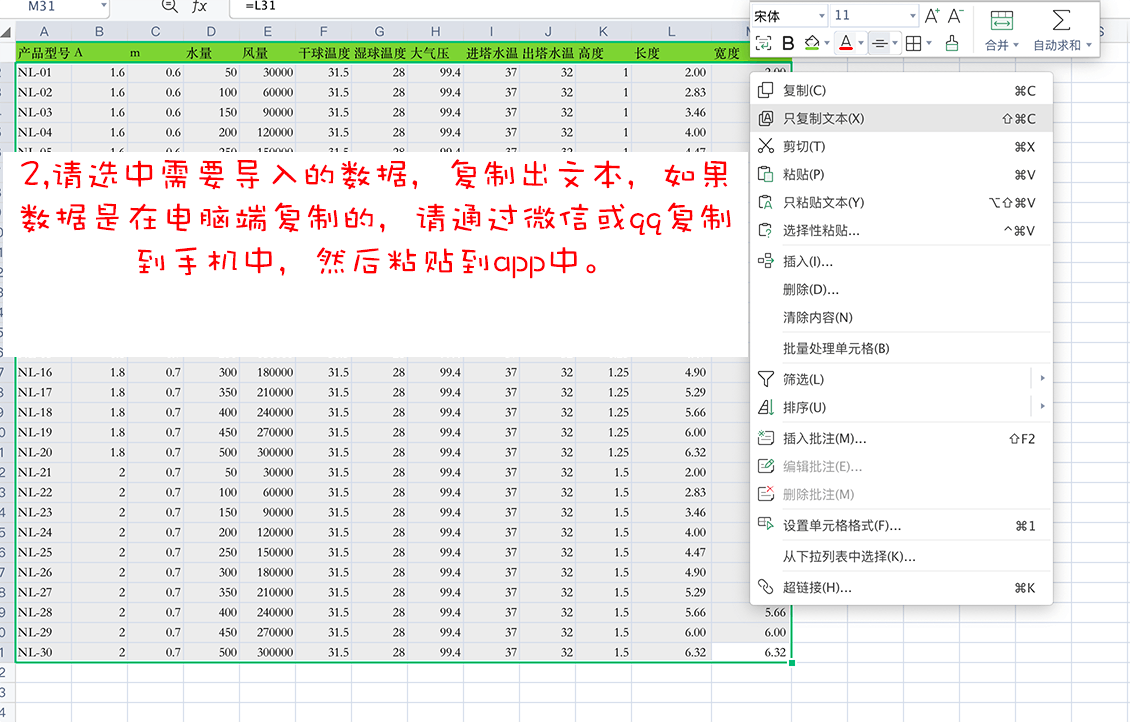Click cell containing NL-01
This screenshot has height=722, width=1130.
[44, 72]
